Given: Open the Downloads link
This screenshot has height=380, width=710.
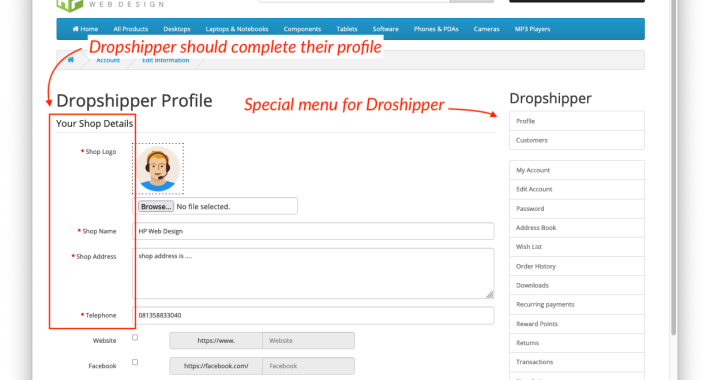Looking at the screenshot, I should pos(577,285).
